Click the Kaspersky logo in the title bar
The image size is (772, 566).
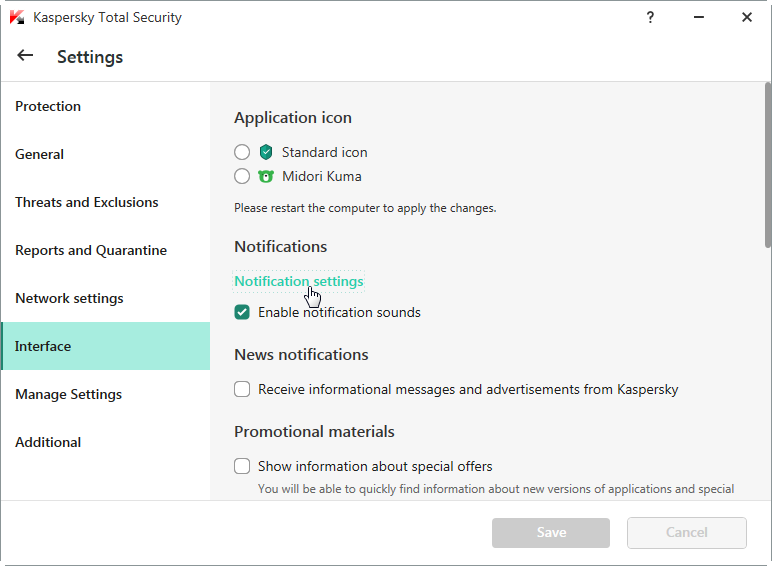tap(17, 17)
